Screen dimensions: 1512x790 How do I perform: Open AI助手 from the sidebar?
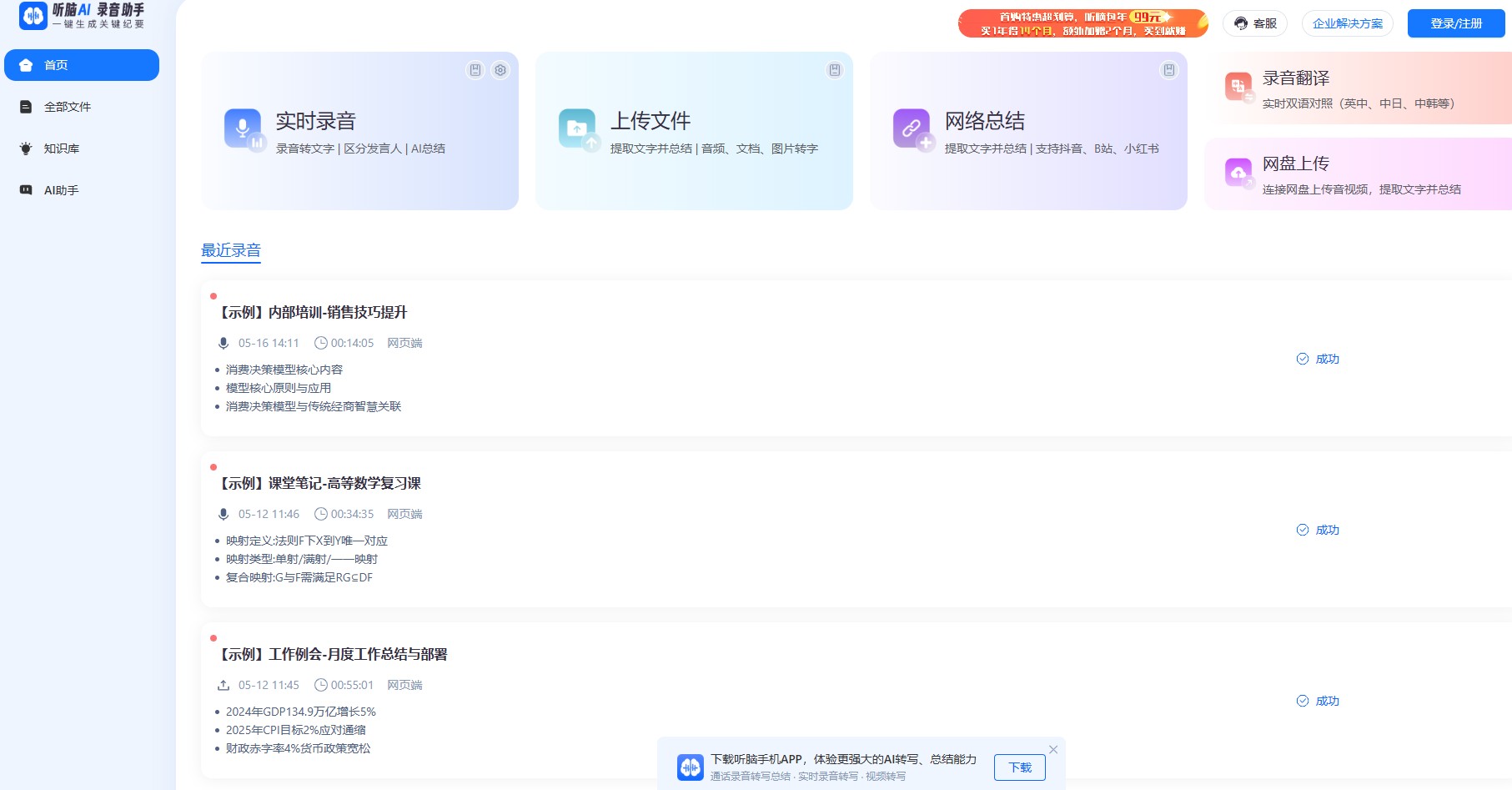[61, 190]
